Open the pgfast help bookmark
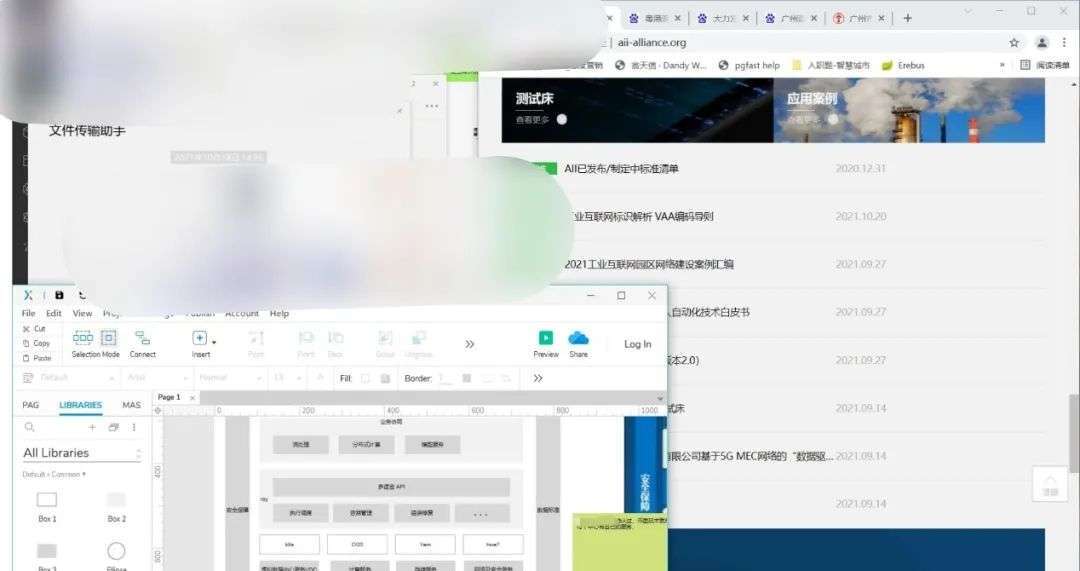 749,65
